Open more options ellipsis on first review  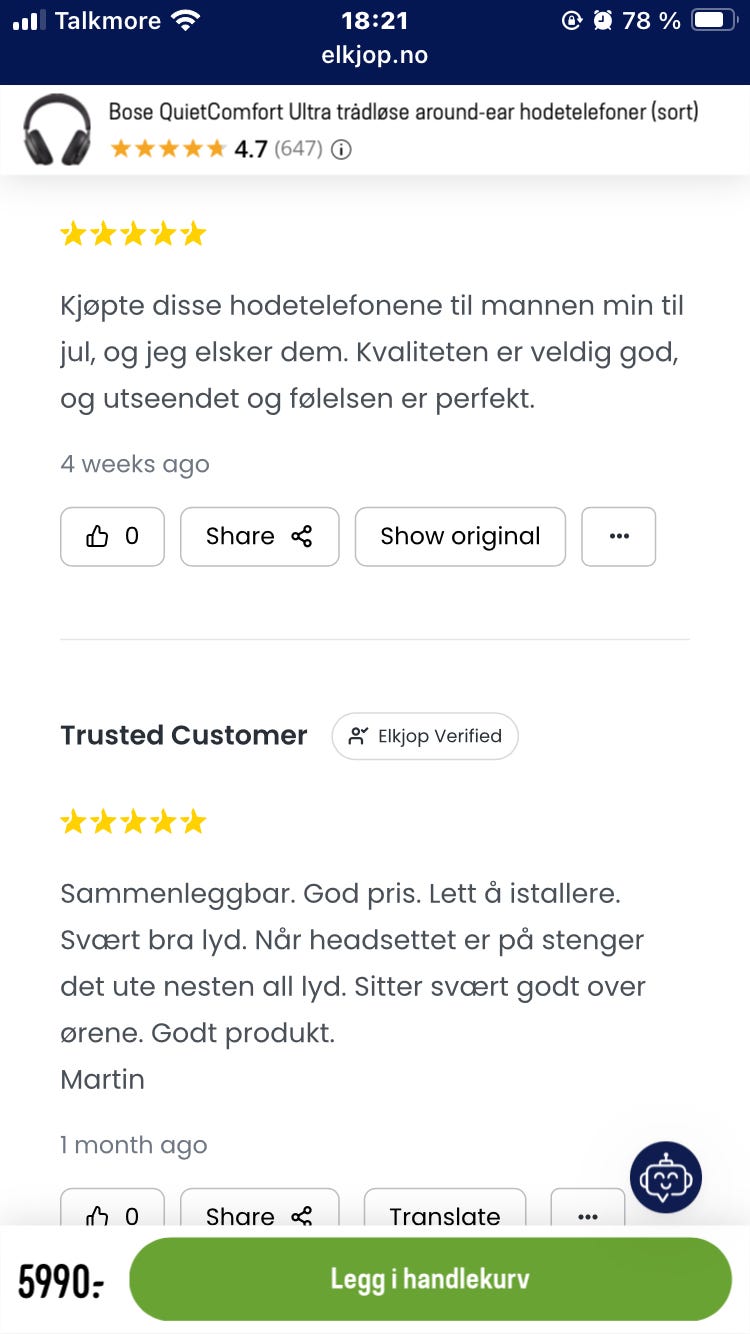tap(618, 537)
